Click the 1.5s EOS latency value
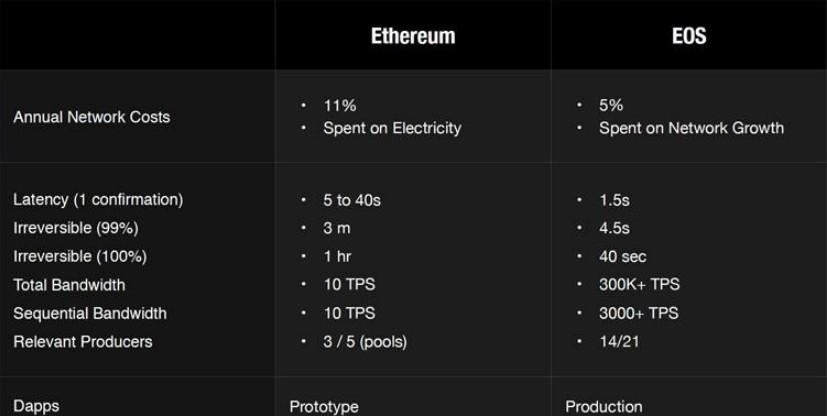 (x=614, y=200)
